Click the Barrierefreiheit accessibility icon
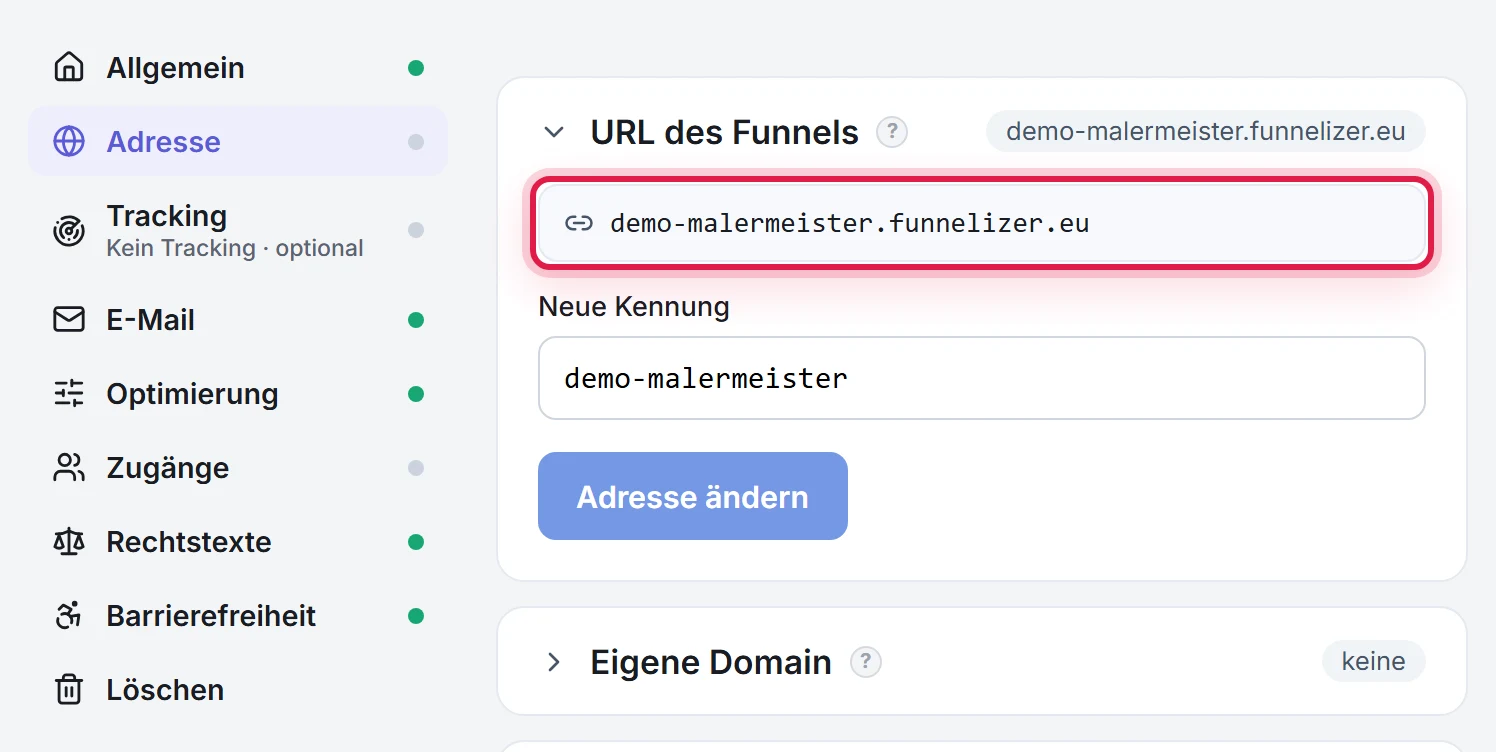 (x=69, y=616)
